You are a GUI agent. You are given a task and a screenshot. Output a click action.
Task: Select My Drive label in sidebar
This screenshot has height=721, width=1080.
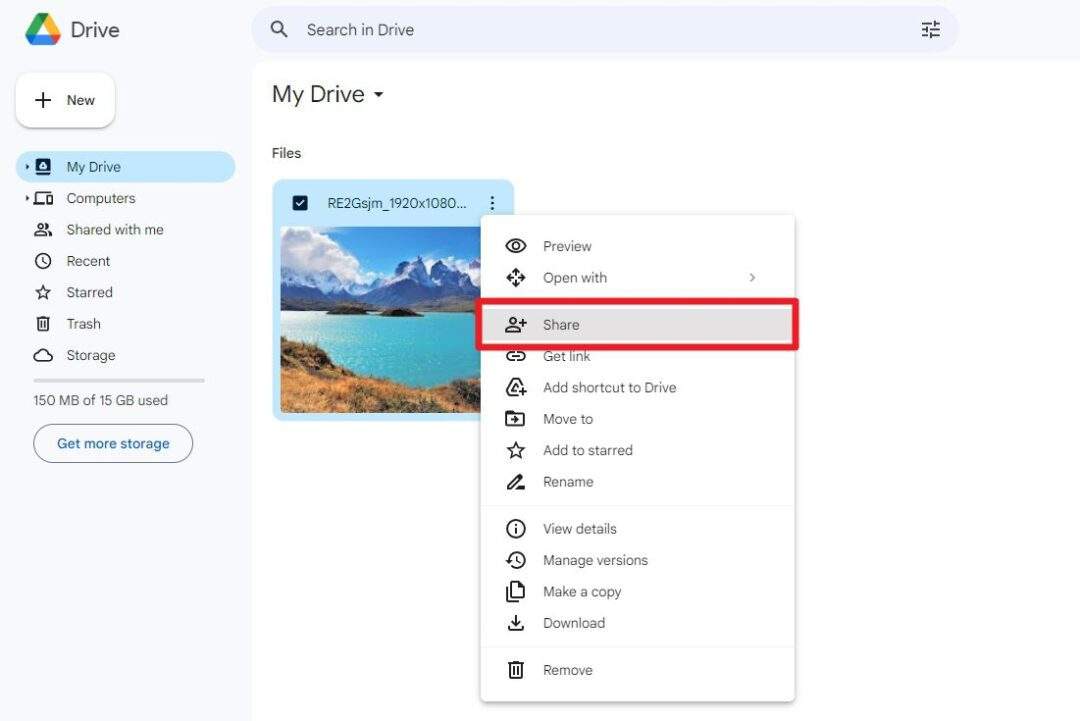coord(94,167)
